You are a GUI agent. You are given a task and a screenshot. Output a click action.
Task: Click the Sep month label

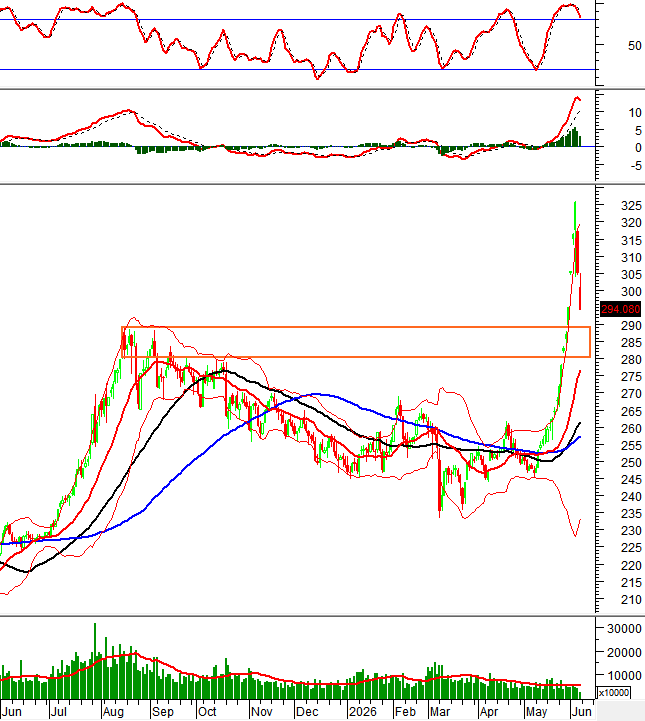click(x=163, y=712)
